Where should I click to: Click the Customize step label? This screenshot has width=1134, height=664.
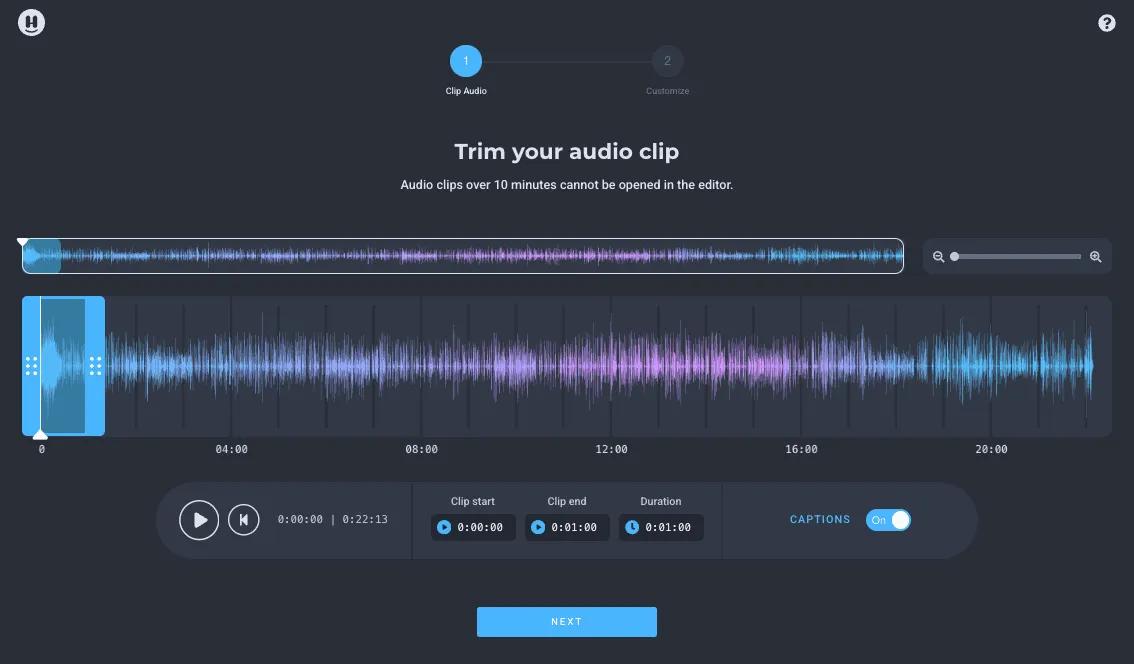tap(668, 91)
